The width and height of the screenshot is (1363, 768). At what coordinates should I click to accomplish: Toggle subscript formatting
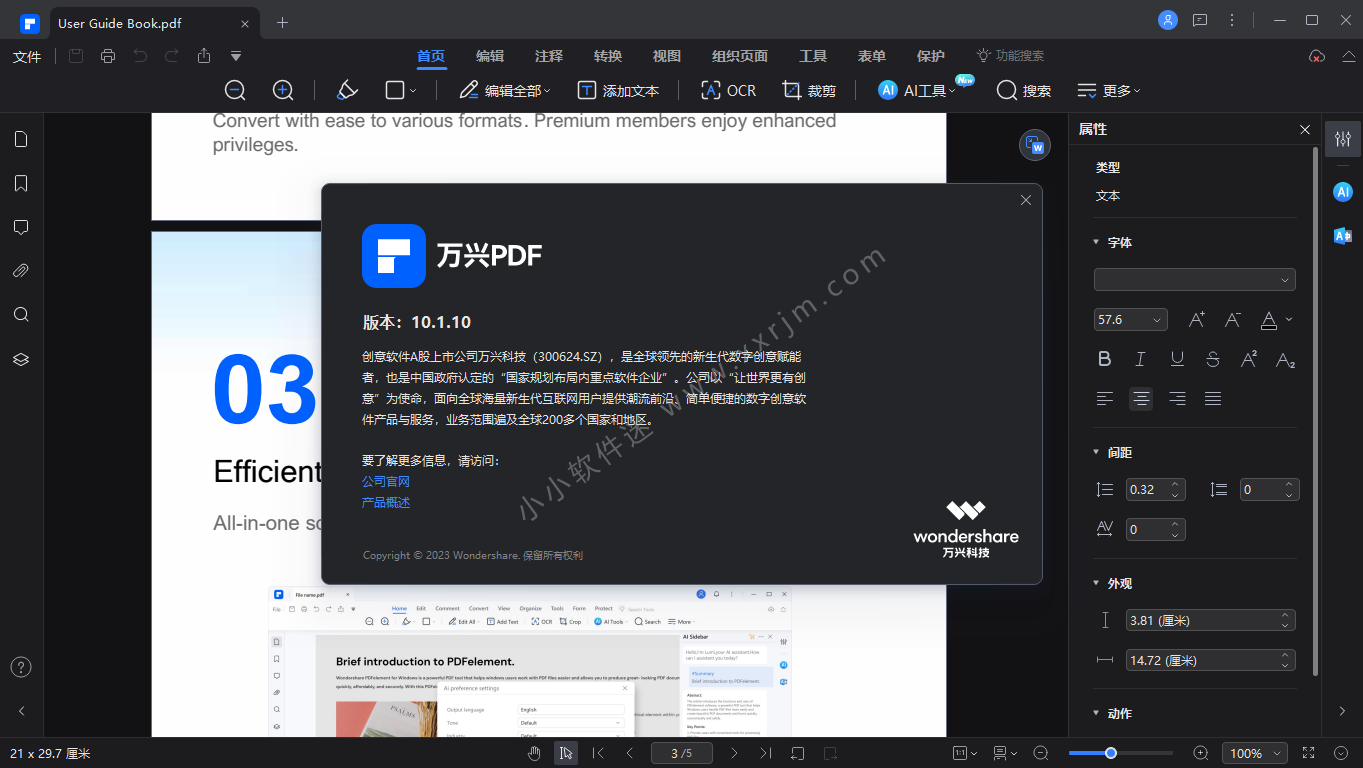click(x=1286, y=360)
